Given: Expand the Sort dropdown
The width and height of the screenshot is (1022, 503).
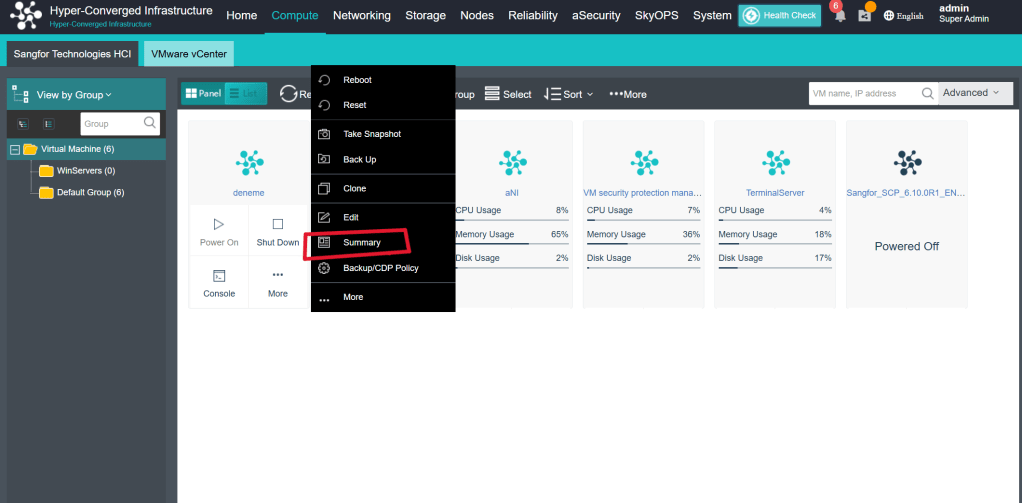Looking at the screenshot, I should pos(569,94).
